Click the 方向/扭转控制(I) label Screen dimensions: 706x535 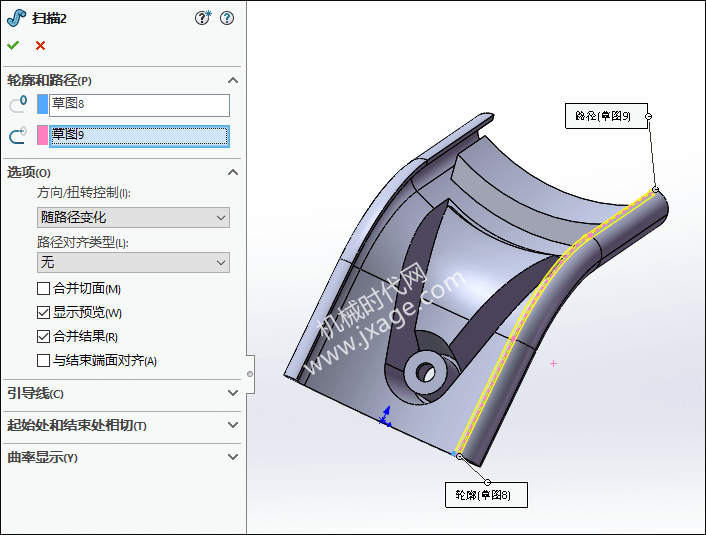84,193
